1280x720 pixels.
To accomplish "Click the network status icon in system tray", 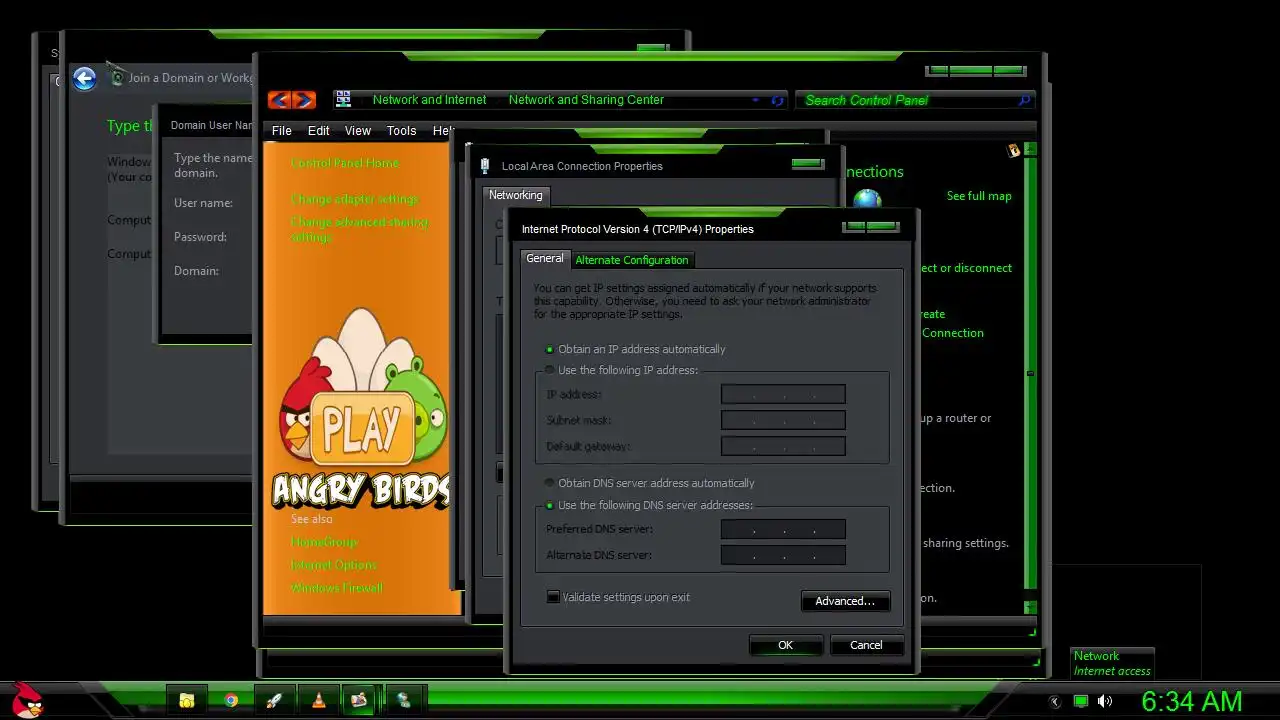I will tap(1080, 702).
